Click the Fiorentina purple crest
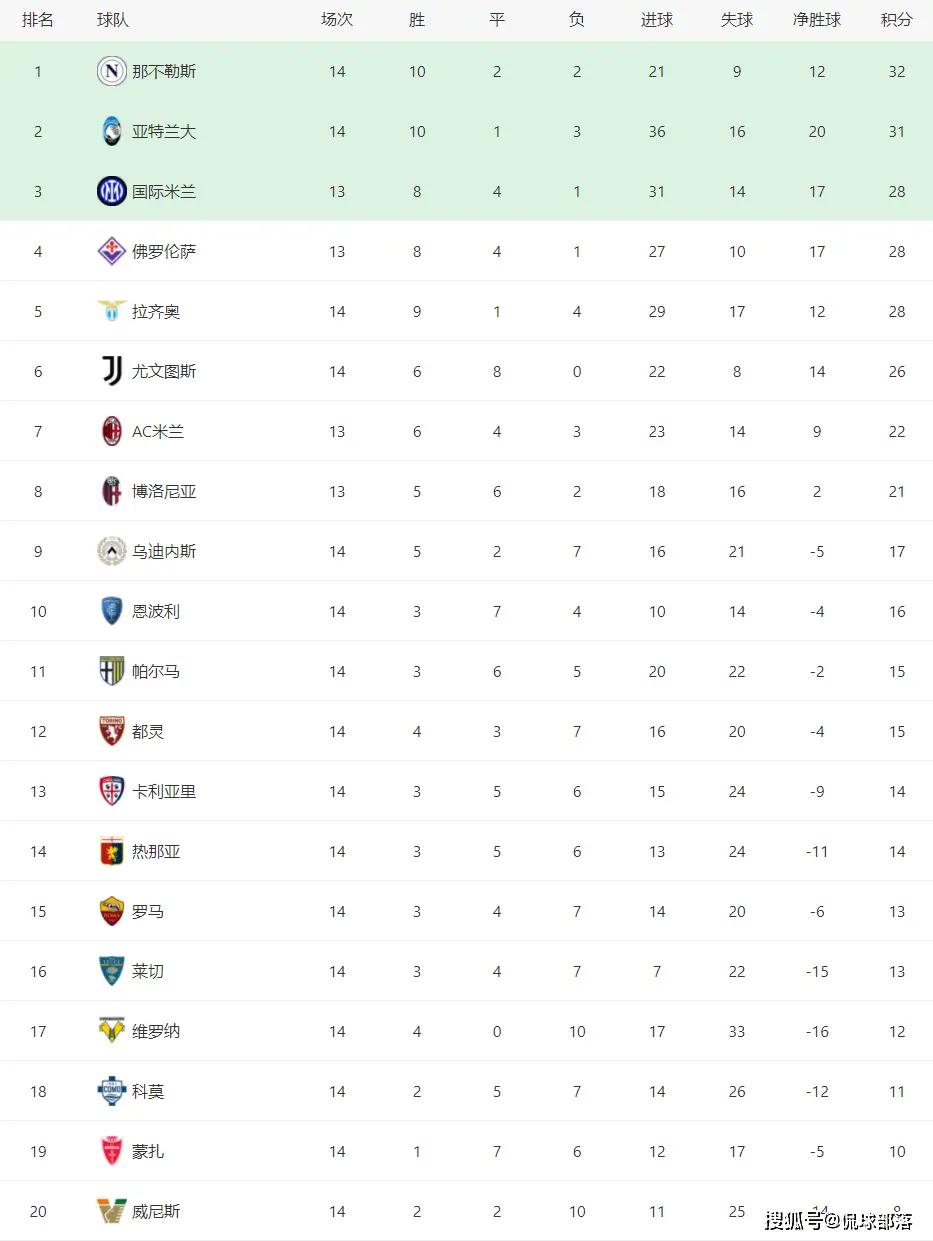The image size is (933, 1241). click(112, 251)
